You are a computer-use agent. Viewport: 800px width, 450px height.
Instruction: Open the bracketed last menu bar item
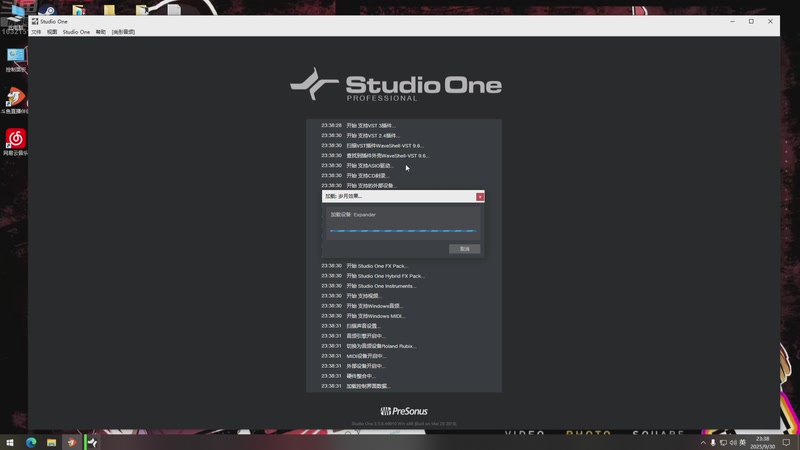click(123, 32)
